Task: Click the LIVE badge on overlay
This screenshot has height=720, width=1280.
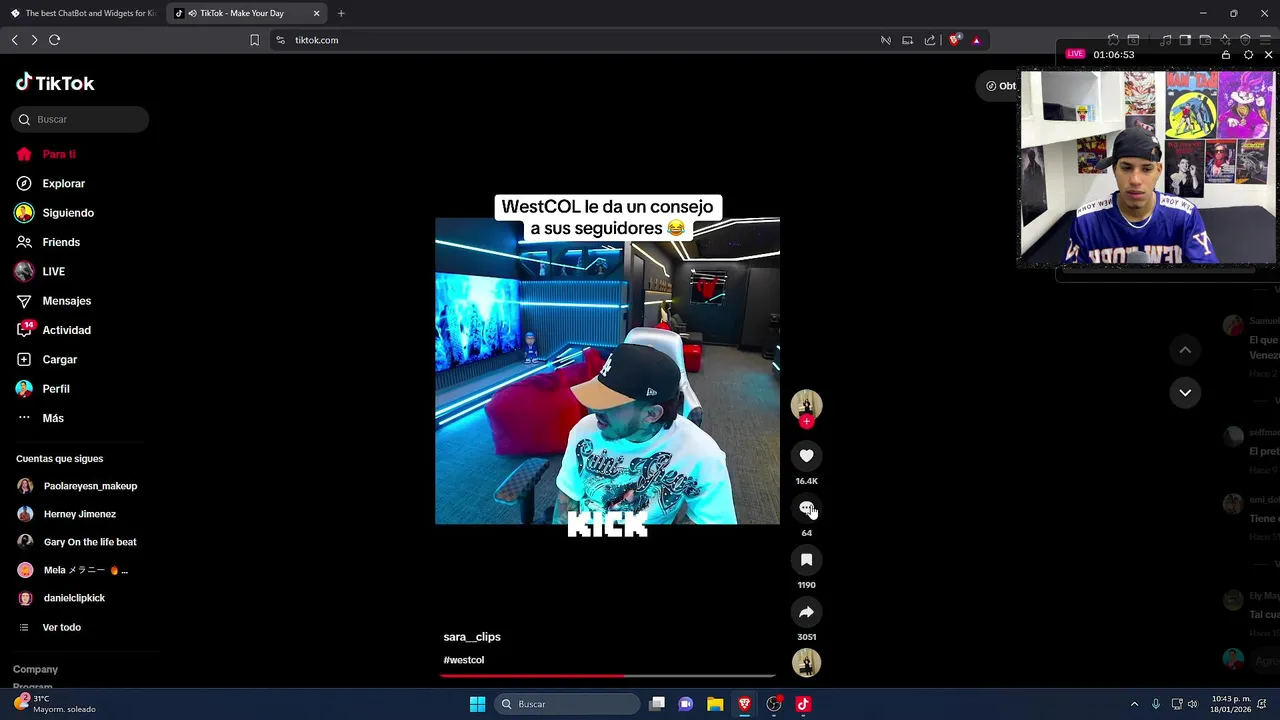Action: pyautogui.click(x=1076, y=54)
